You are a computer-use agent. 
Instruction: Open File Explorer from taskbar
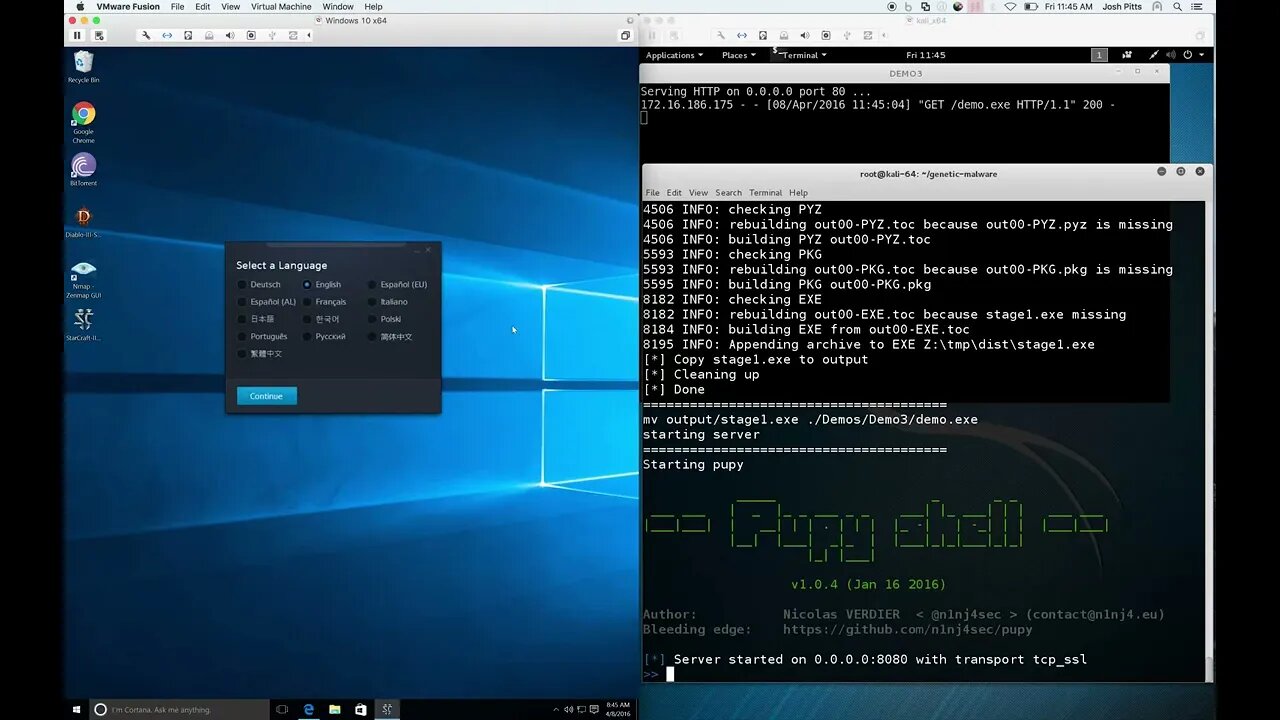[335, 709]
